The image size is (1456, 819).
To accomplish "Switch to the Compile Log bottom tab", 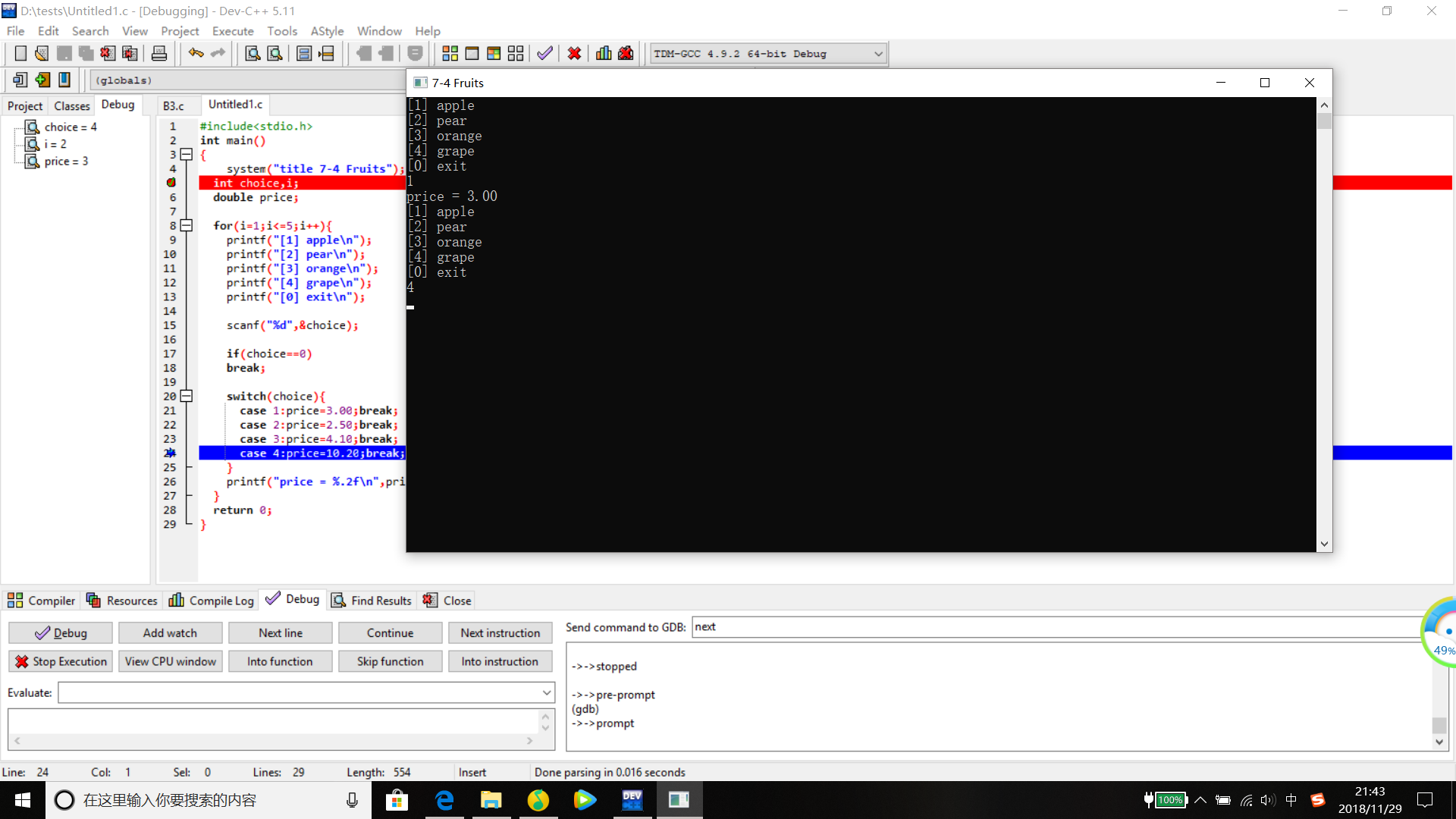I will point(212,600).
